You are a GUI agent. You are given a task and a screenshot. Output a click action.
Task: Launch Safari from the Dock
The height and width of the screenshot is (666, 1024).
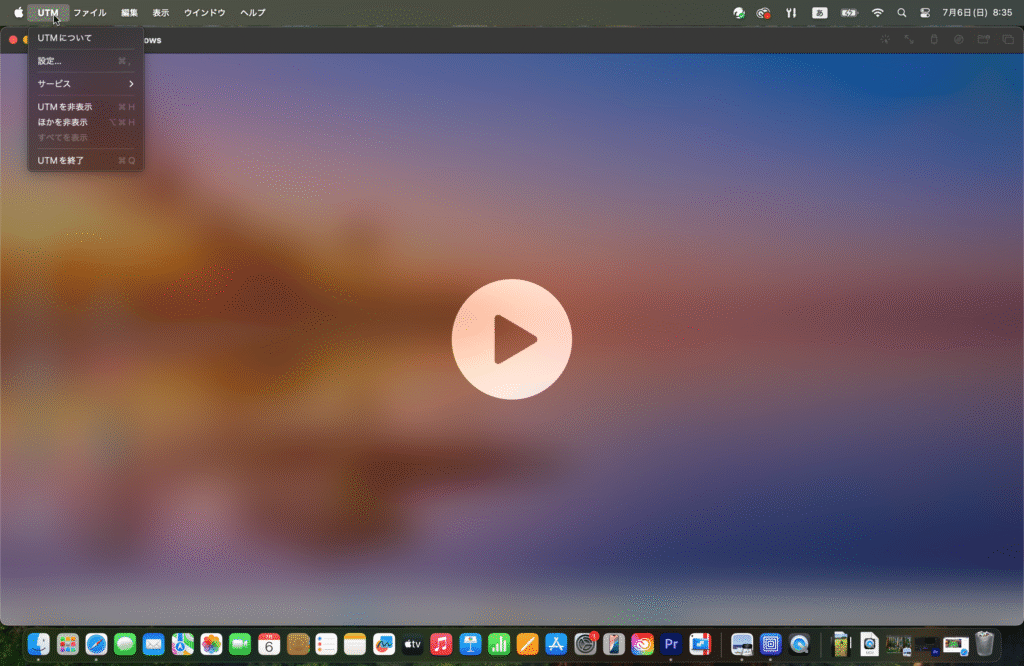tap(96, 644)
